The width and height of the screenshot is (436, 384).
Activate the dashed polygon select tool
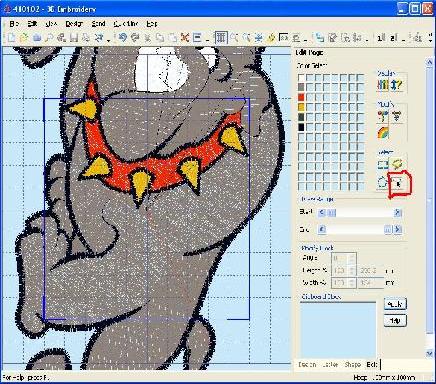pos(382,182)
